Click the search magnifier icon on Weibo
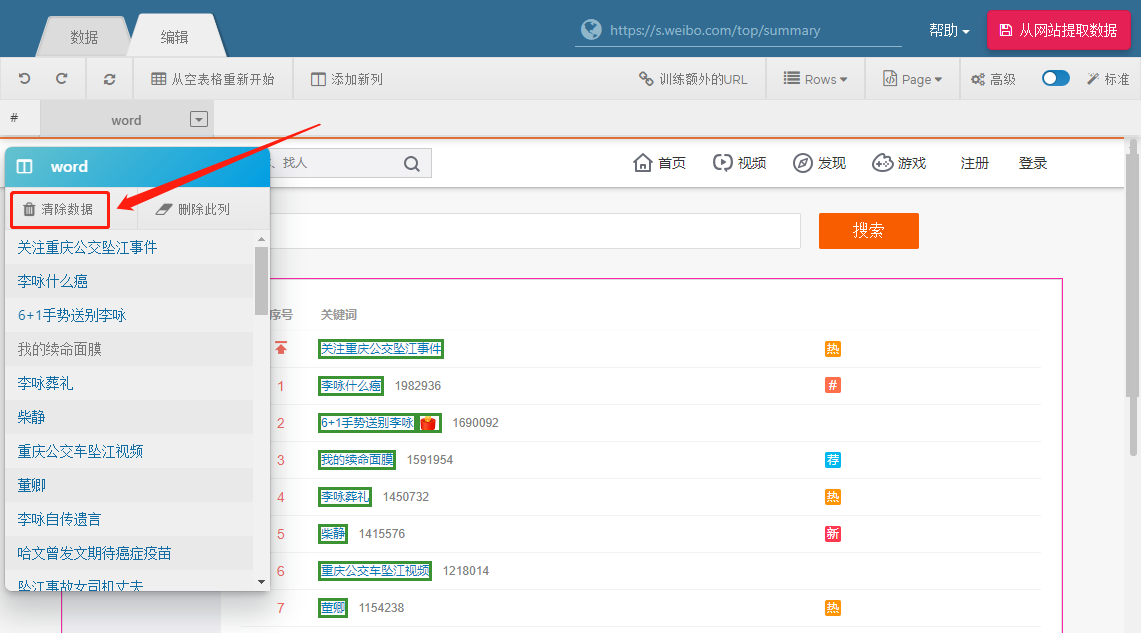Viewport: 1141px width, 633px height. click(412, 163)
